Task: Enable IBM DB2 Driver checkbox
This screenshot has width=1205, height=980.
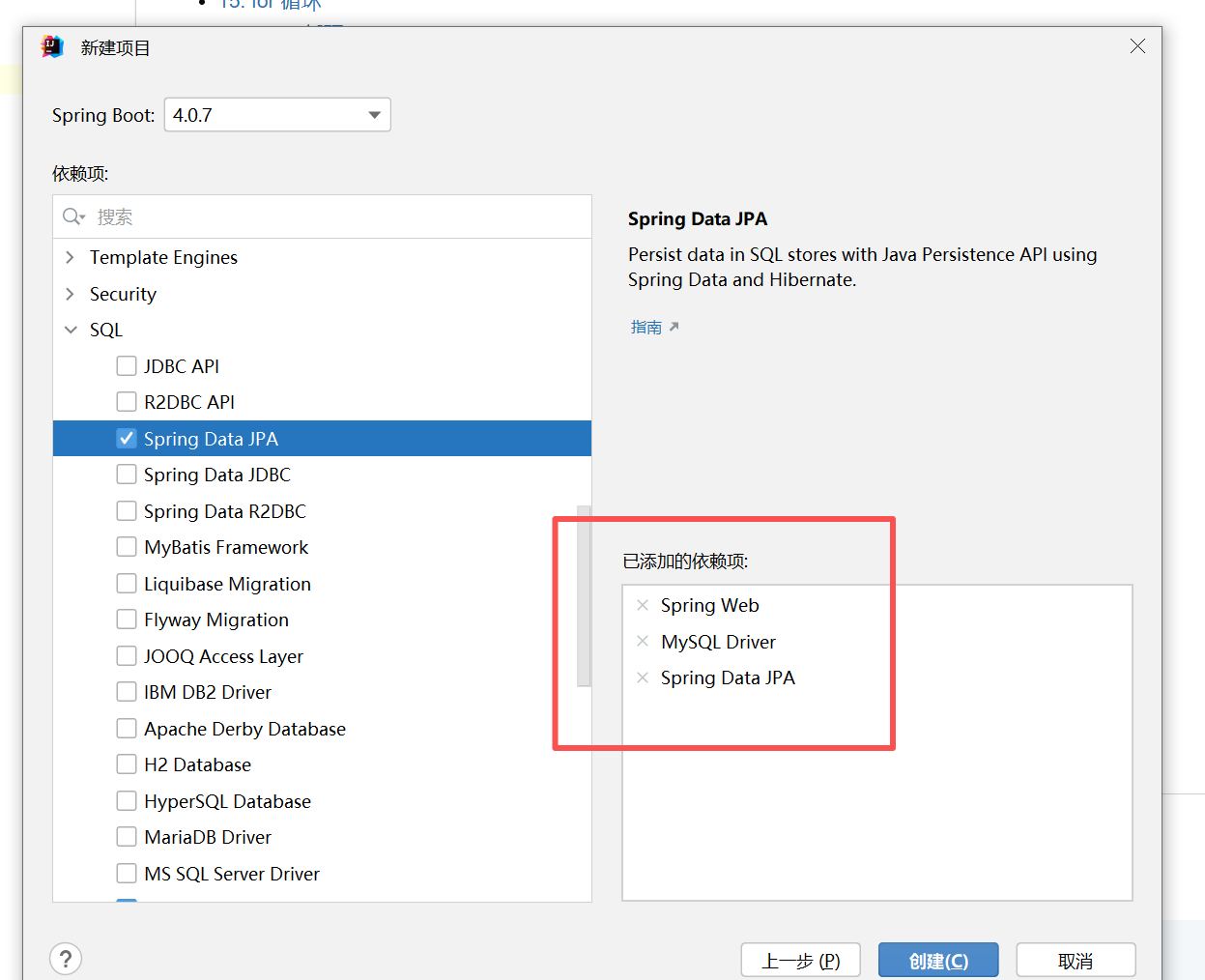Action: click(127, 691)
